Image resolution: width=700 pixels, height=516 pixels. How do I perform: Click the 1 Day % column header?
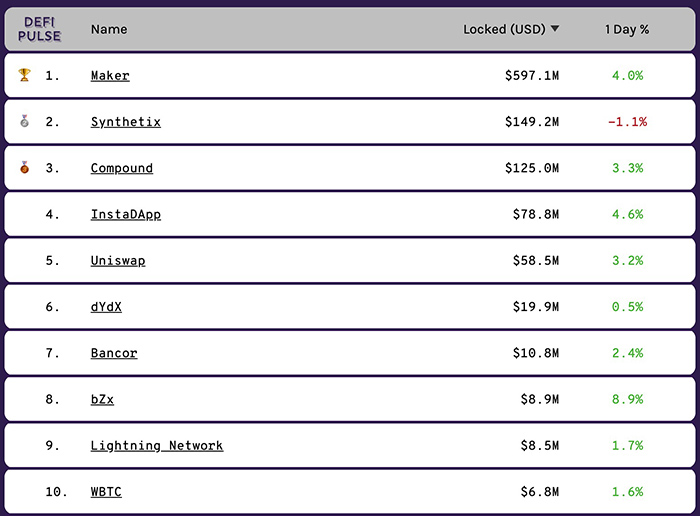click(627, 29)
